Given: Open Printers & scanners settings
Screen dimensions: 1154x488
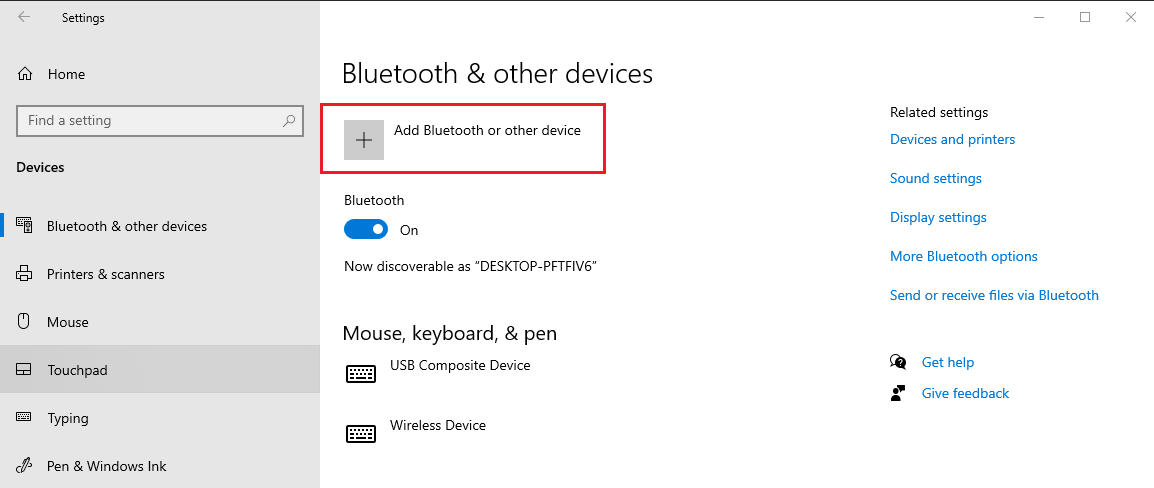Looking at the screenshot, I should 105,274.
